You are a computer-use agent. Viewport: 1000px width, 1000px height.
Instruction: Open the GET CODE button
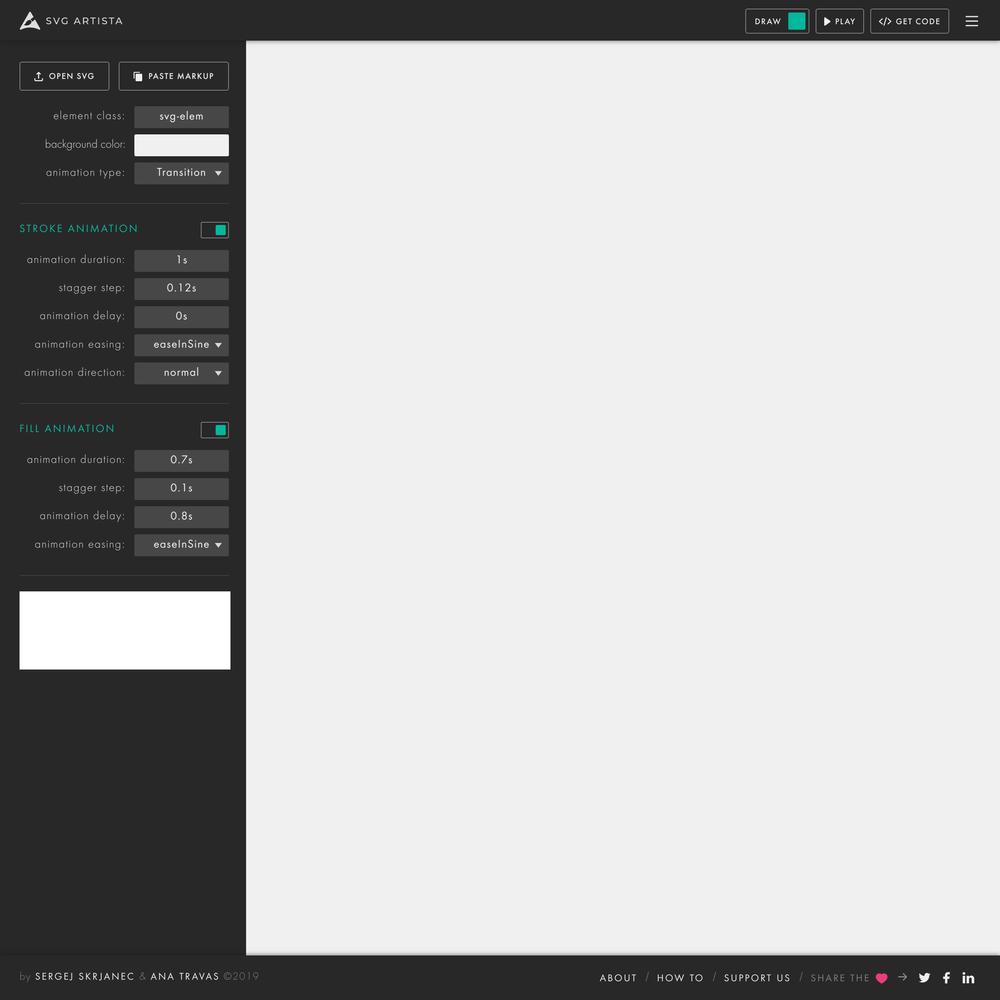[909, 21]
